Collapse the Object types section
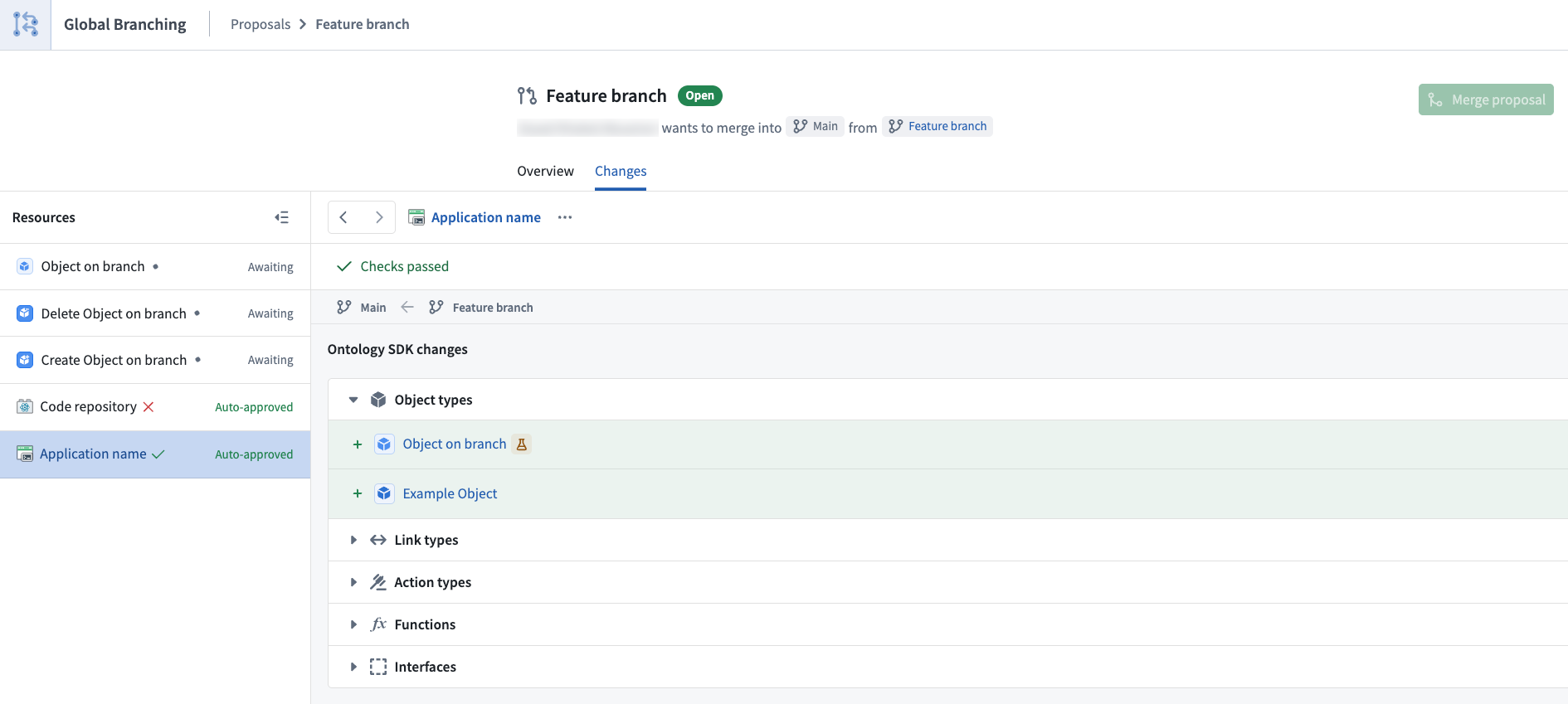1568x704 pixels. (353, 400)
